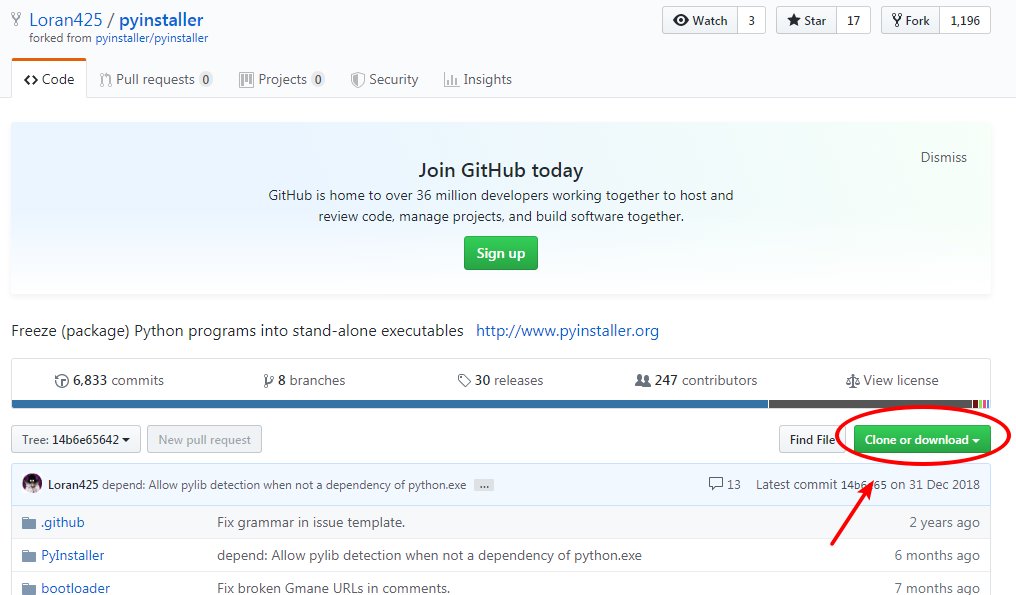Click the Projects board icon
The image size is (1016, 595).
click(246, 80)
